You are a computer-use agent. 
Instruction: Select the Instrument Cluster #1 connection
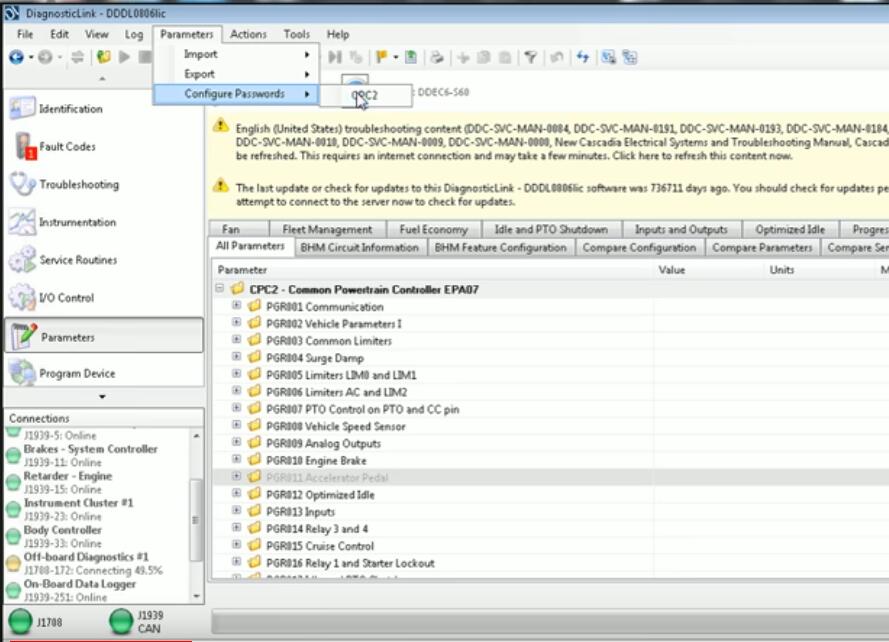point(78,509)
